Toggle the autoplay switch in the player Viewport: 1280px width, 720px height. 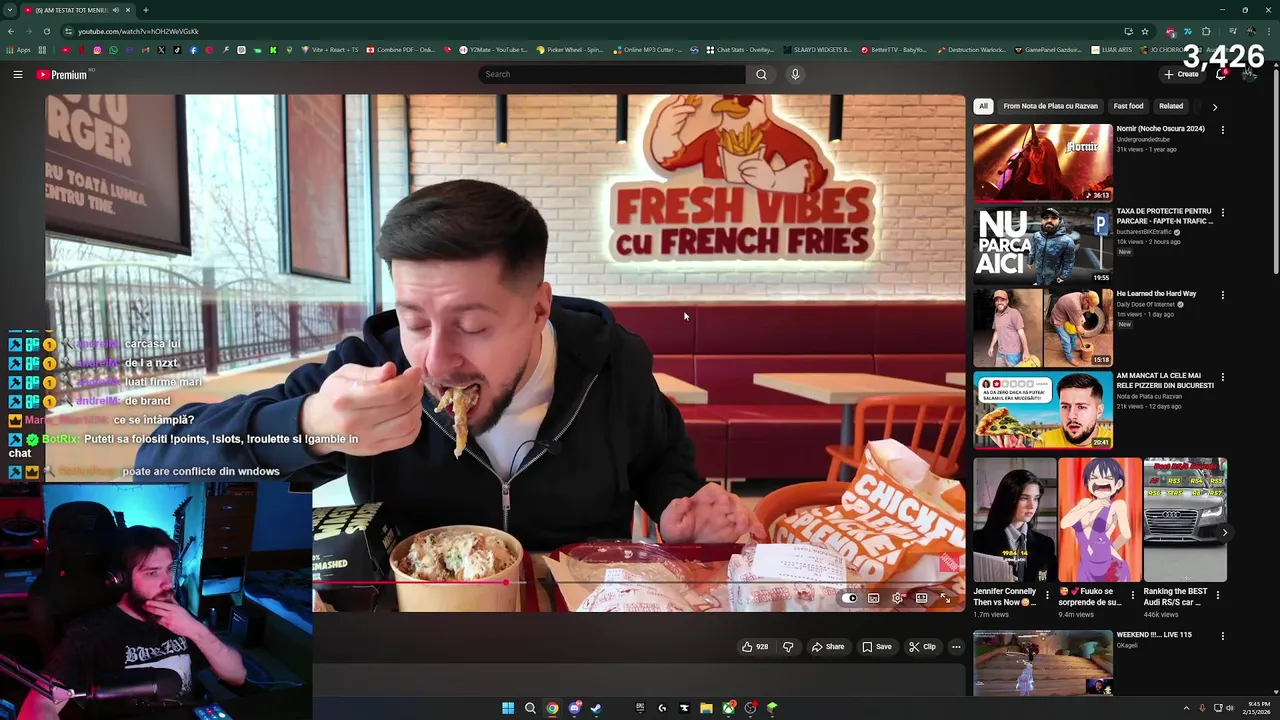[850, 598]
